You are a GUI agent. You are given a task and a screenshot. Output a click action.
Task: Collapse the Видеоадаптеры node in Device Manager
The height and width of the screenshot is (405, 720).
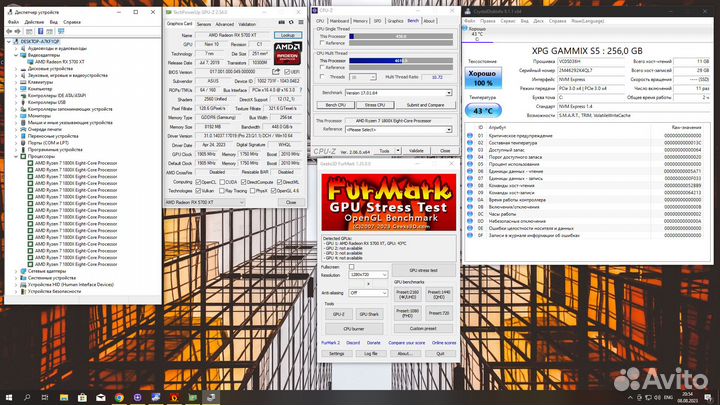pyautogui.click(x=16, y=55)
